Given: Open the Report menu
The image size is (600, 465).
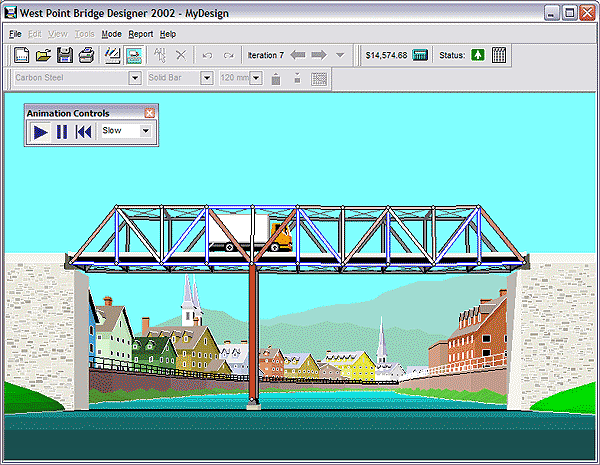Looking at the screenshot, I should 140,34.
